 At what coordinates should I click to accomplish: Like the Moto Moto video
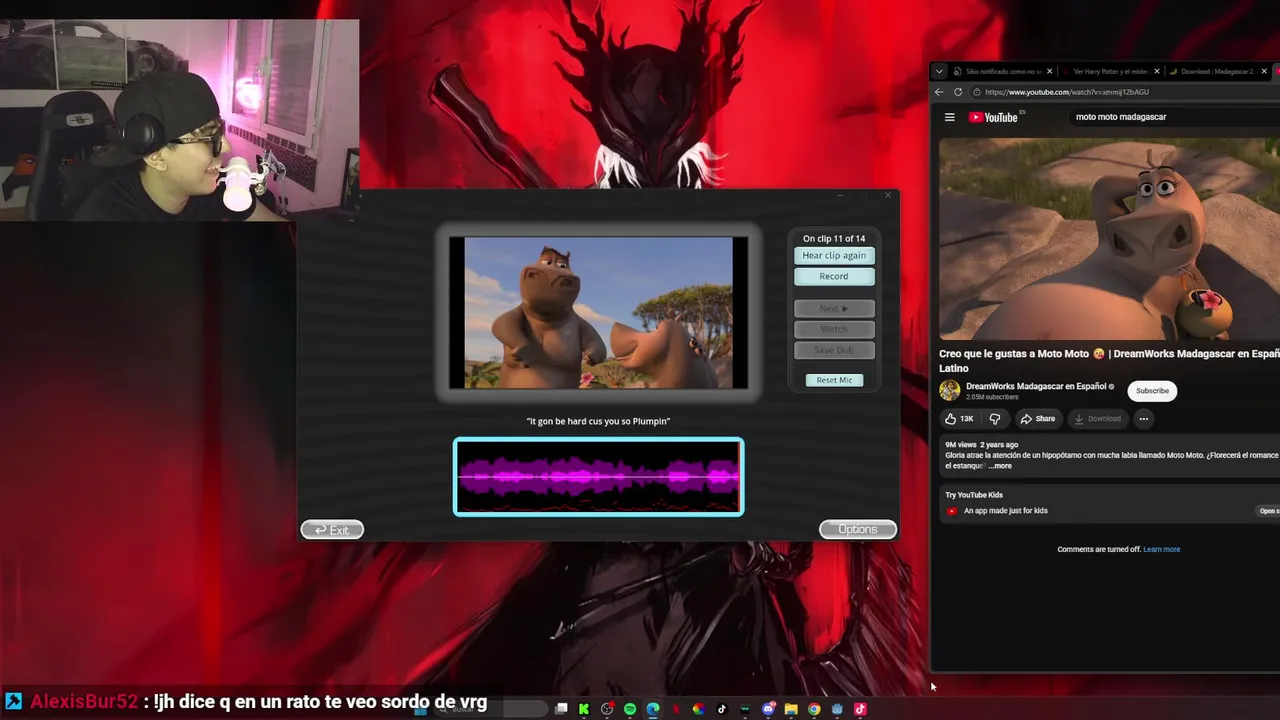[x=959, y=419]
